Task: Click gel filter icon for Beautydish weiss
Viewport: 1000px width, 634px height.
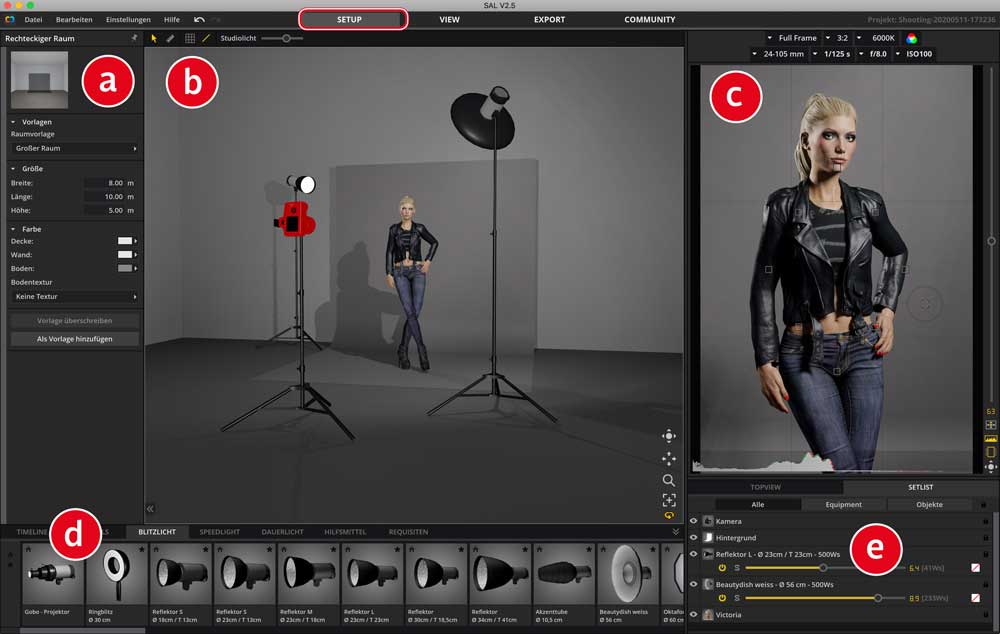Action: pos(976,598)
